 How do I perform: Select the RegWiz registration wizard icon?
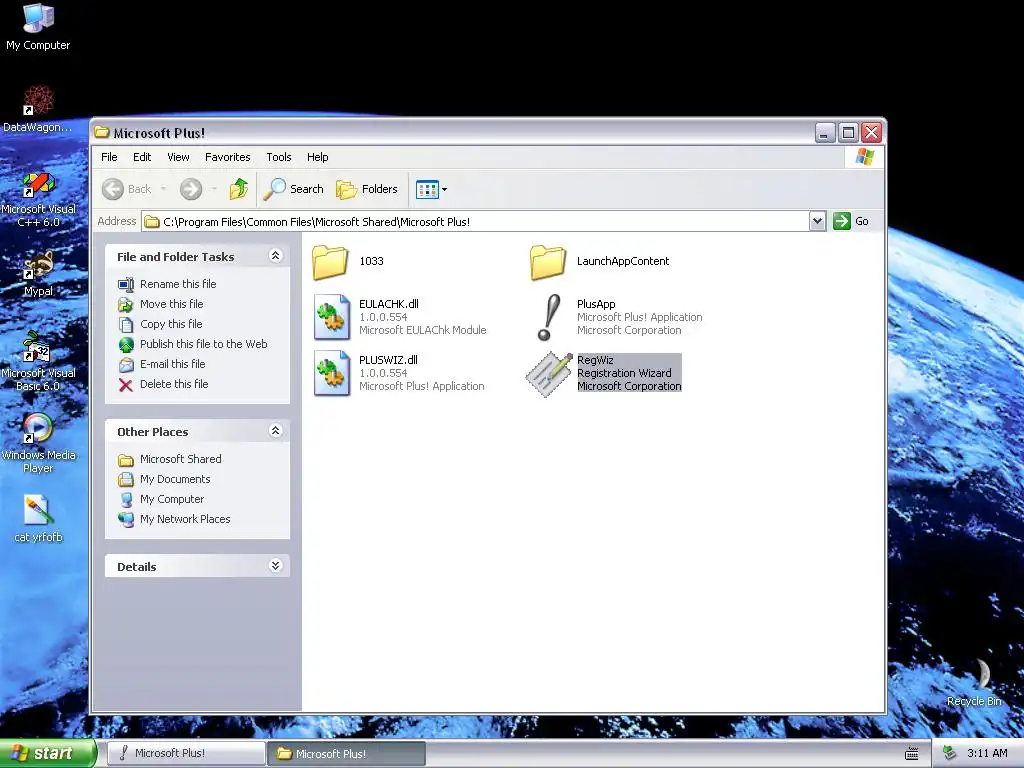549,374
